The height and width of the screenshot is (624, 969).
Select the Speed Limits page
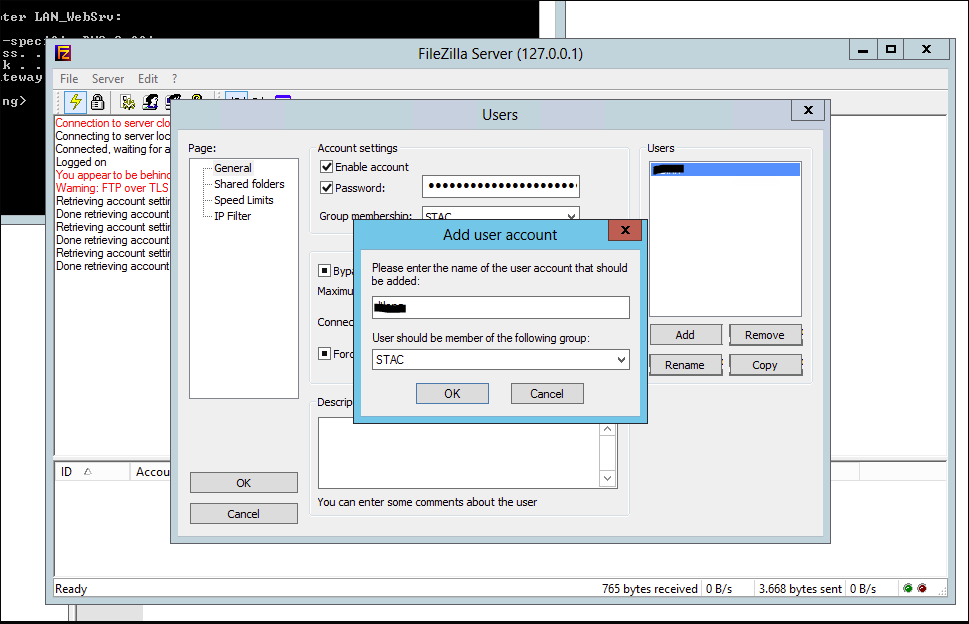point(243,200)
